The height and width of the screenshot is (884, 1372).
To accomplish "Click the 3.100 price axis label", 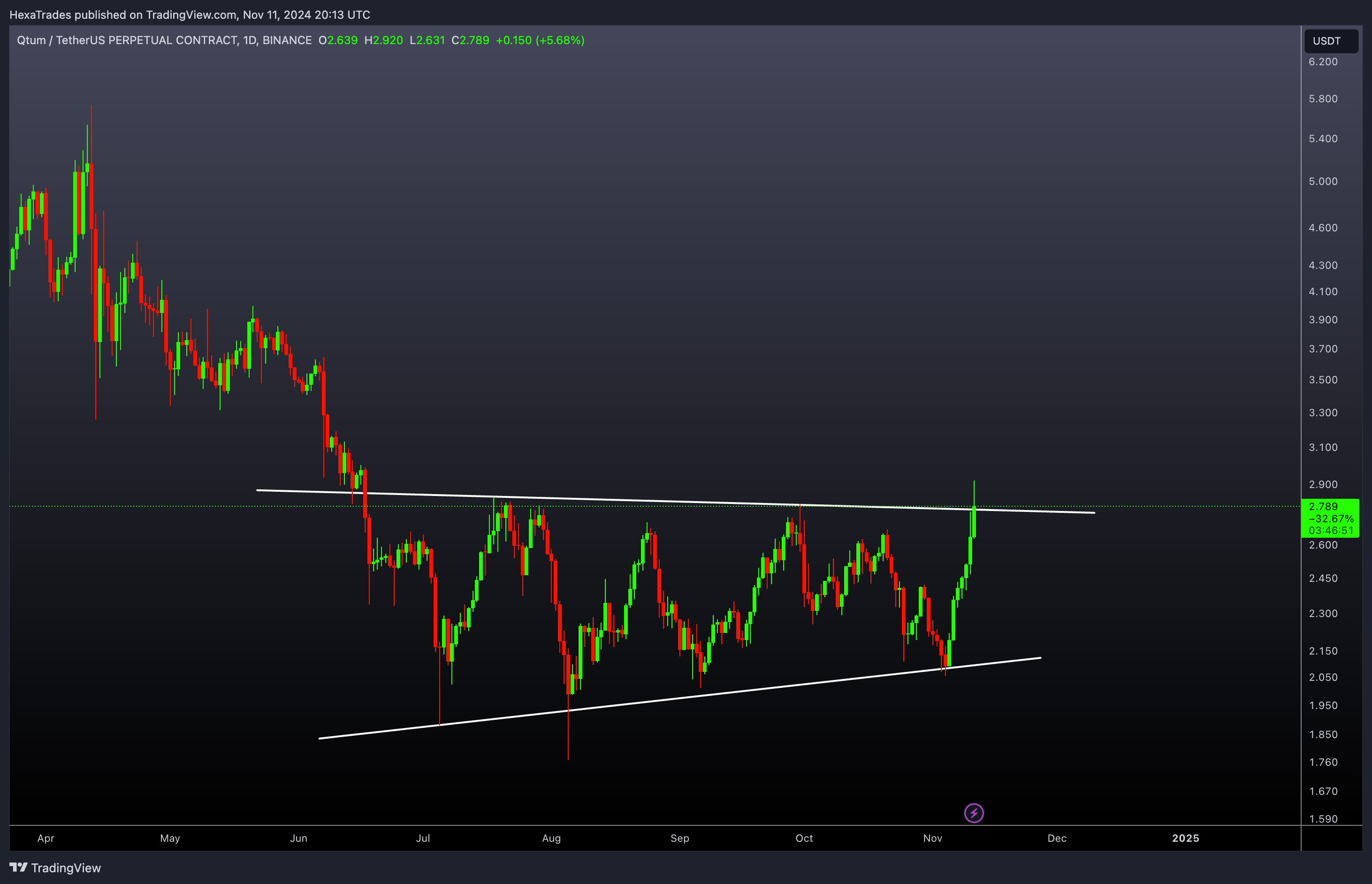I will tap(1323, 447).
